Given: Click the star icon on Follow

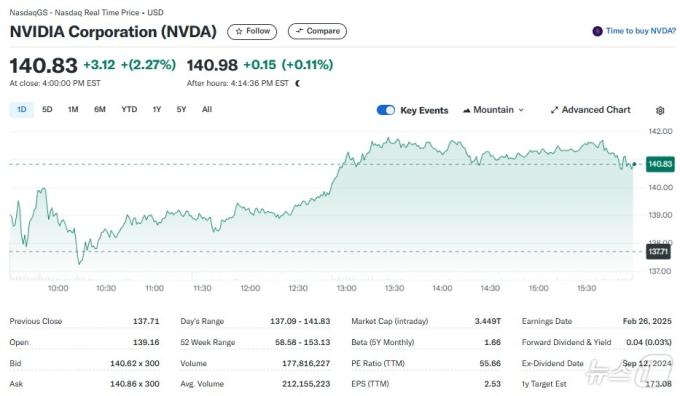Looking at the screenshot, I should tap(239, 31).
